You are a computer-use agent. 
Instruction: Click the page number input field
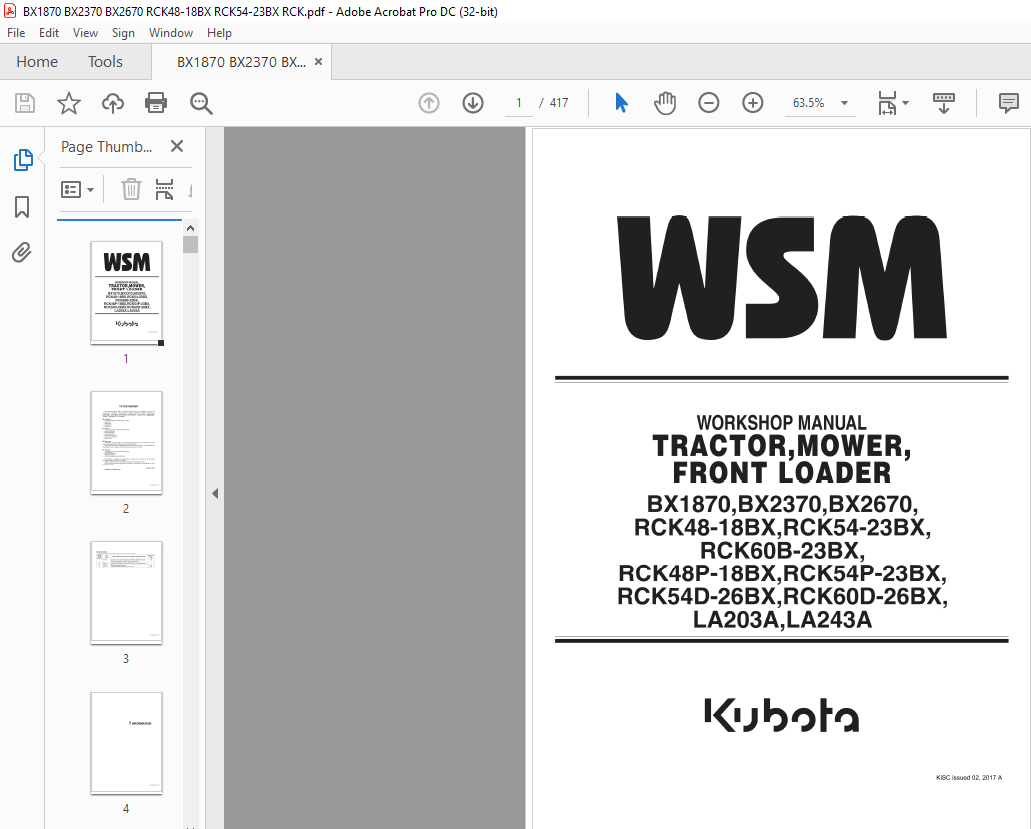click(x=519, y=103)
